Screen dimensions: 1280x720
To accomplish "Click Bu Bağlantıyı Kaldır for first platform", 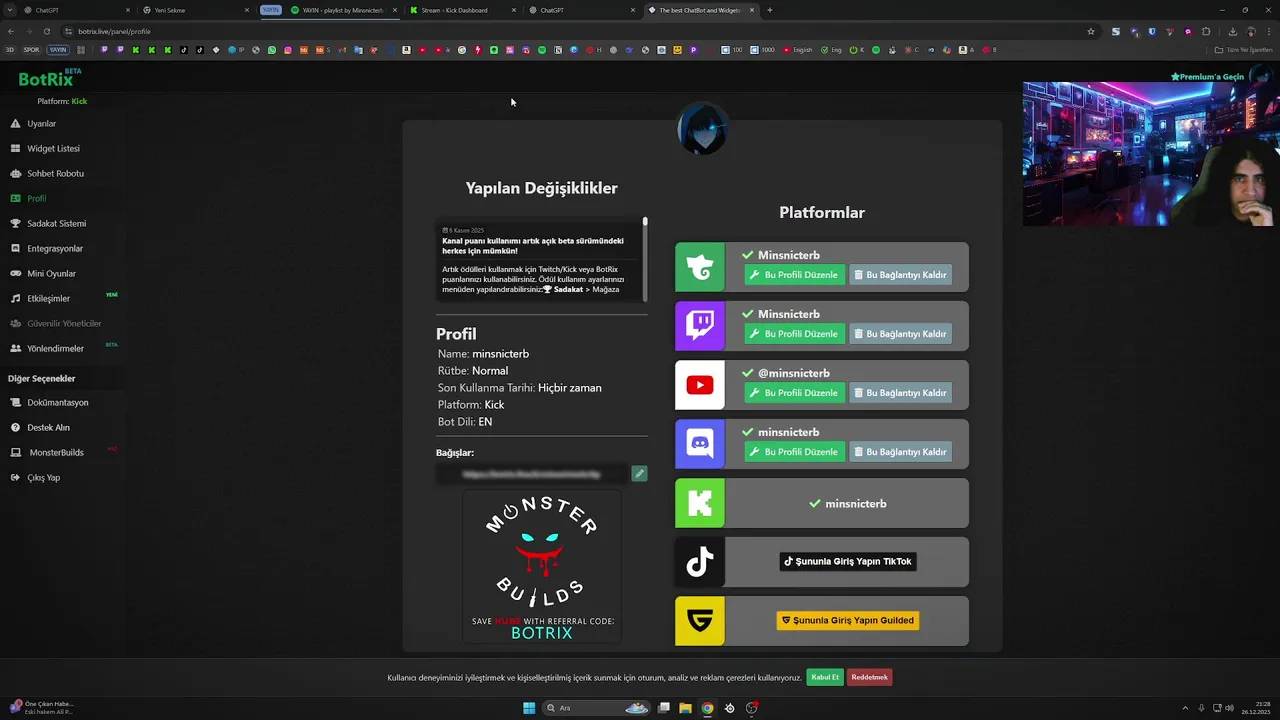I will [900, 275].
